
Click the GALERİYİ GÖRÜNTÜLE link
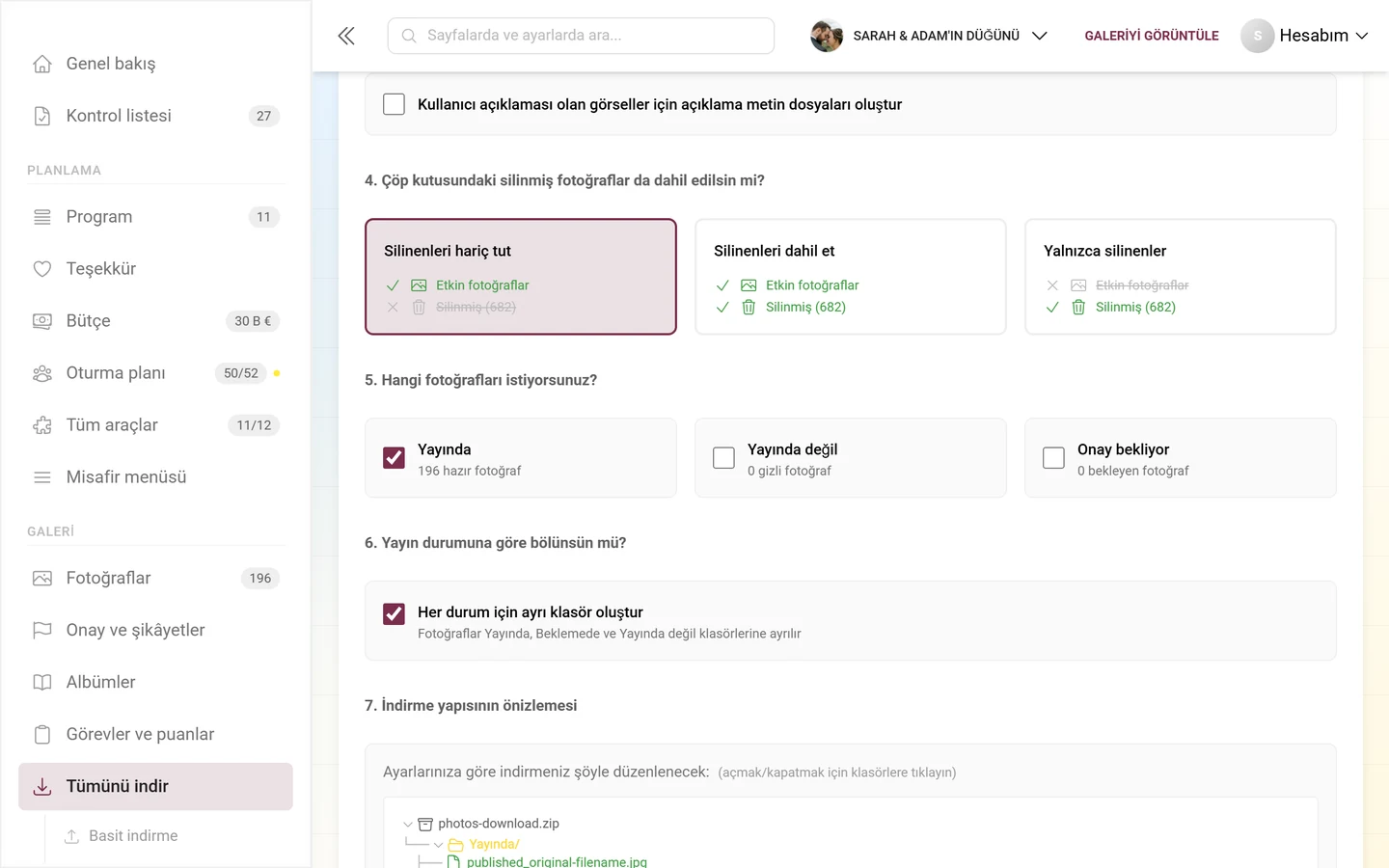[1152, 36]
